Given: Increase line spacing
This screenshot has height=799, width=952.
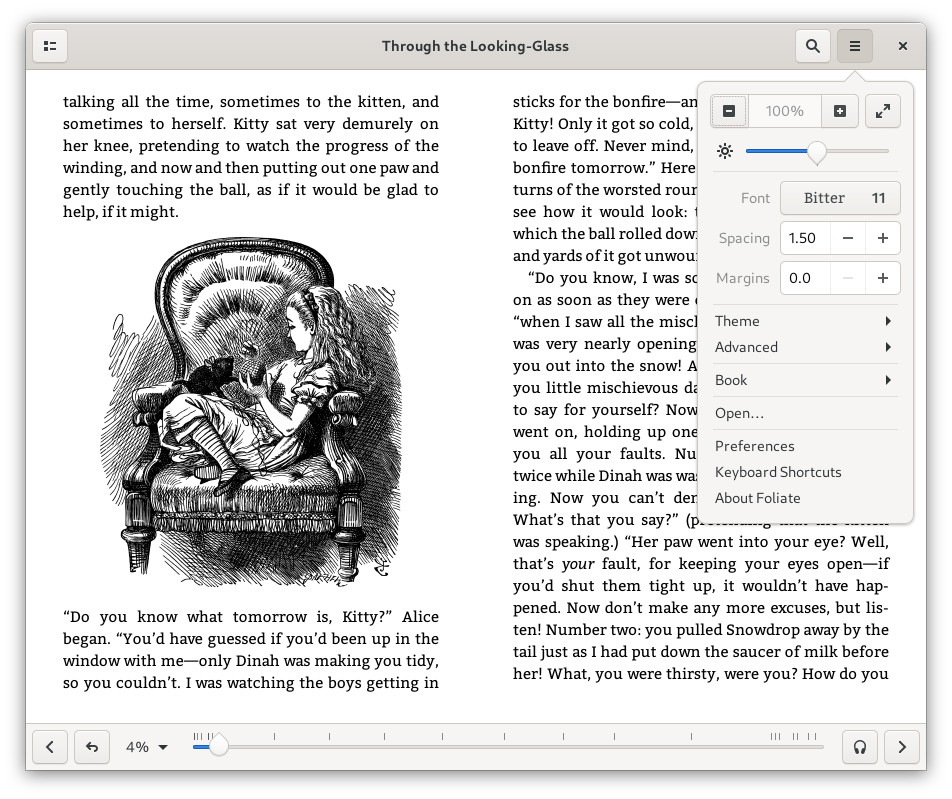Looking at the screenshot, I should tap(883, 238).
